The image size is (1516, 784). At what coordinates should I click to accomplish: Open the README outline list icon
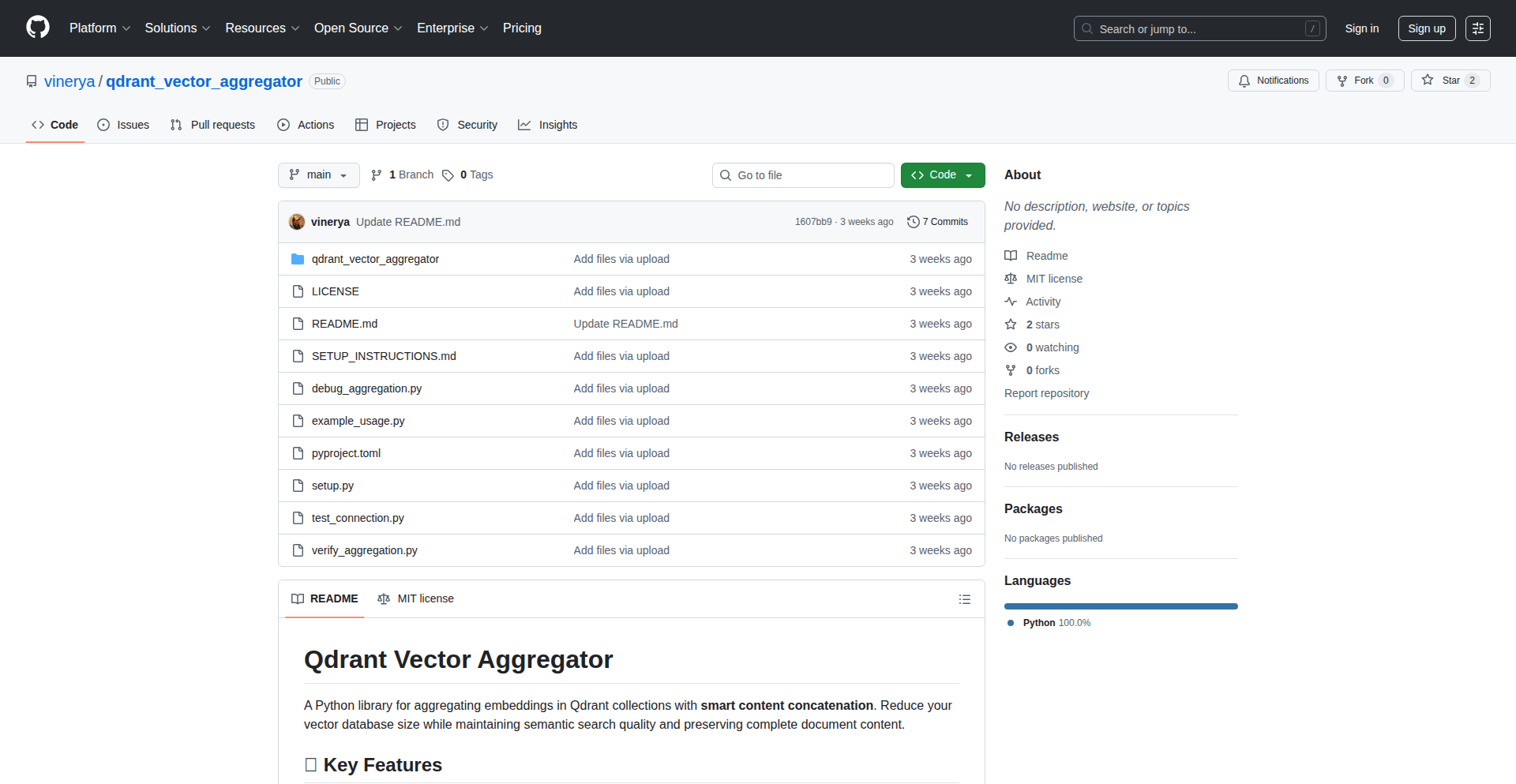point(964,599)
